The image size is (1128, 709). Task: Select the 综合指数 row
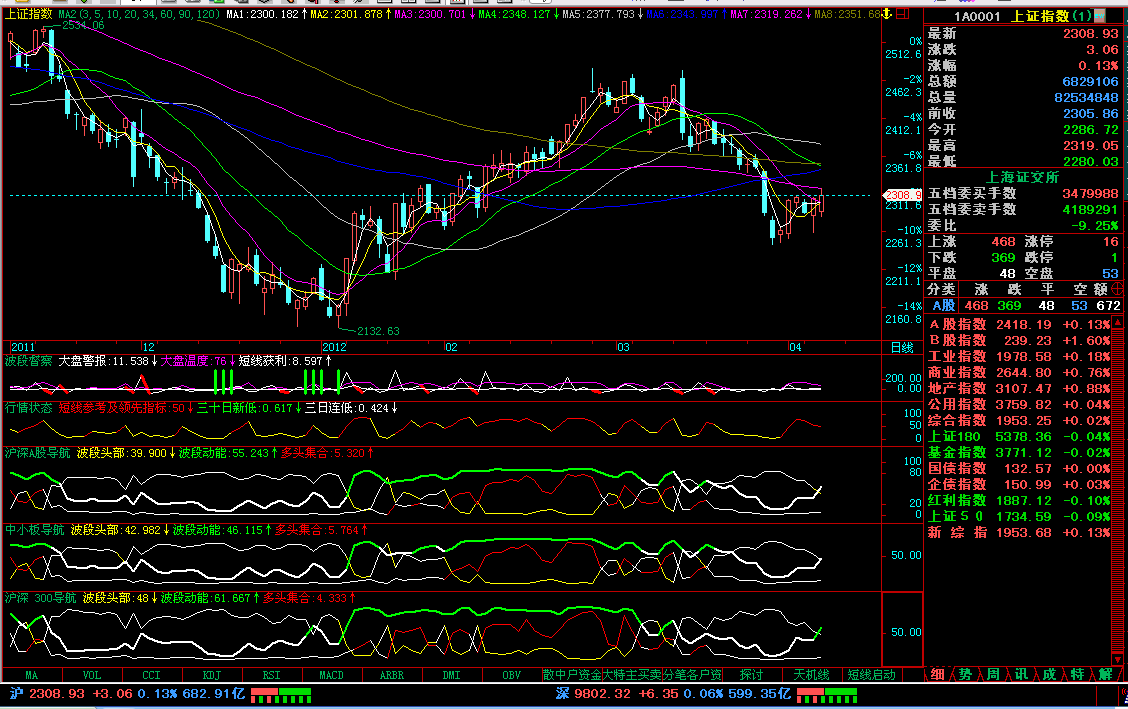click(x=1019, y=421)
